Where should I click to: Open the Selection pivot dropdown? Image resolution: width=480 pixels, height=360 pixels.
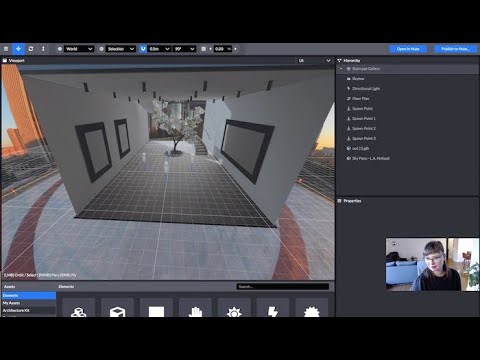121,49
